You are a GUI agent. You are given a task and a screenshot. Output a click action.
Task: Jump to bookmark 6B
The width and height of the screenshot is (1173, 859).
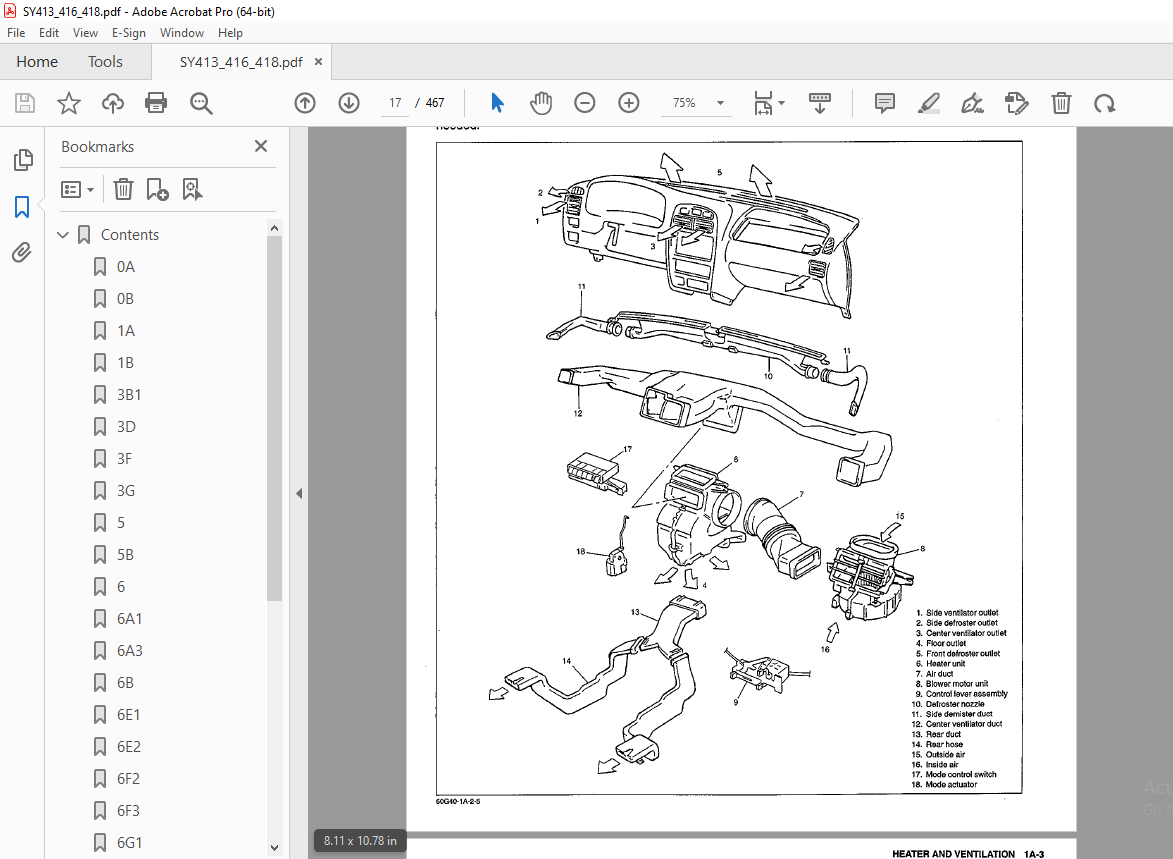click(125, 683)
